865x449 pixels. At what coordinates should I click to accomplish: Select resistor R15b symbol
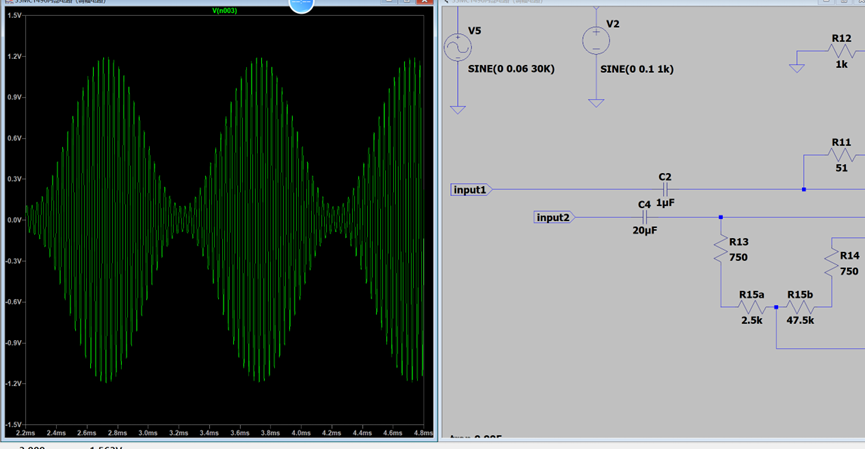(x=800, y=307)
